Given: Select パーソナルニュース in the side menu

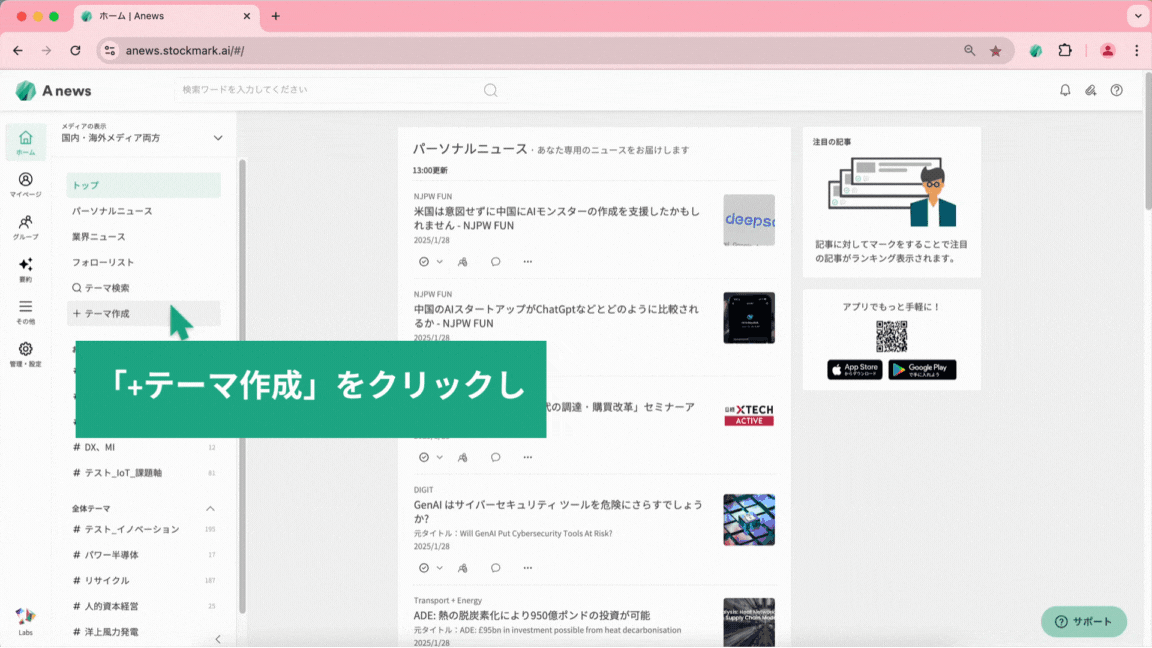Looking at the screenshot, I should click(x=112, y=211).
